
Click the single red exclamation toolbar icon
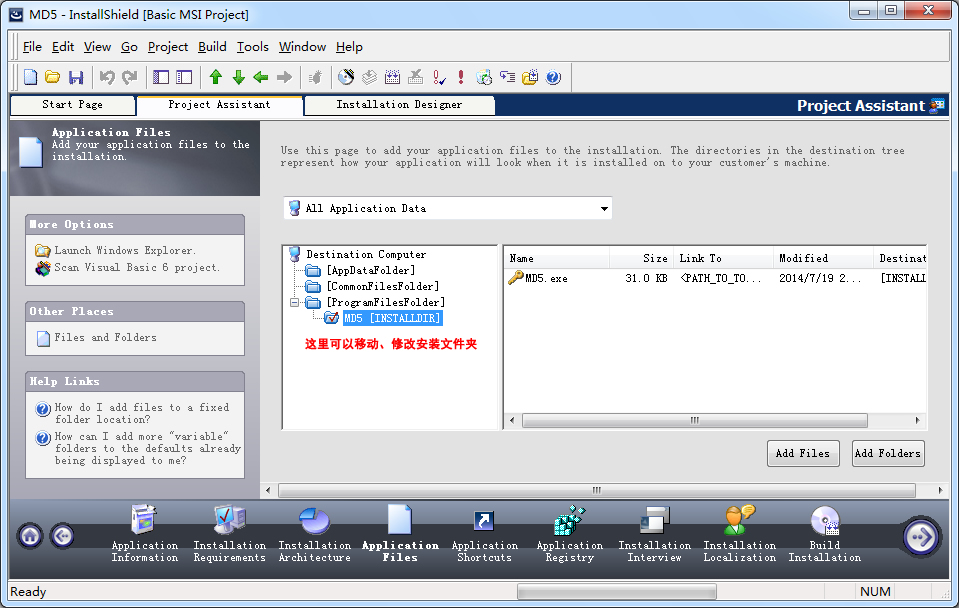click(461, 77)
